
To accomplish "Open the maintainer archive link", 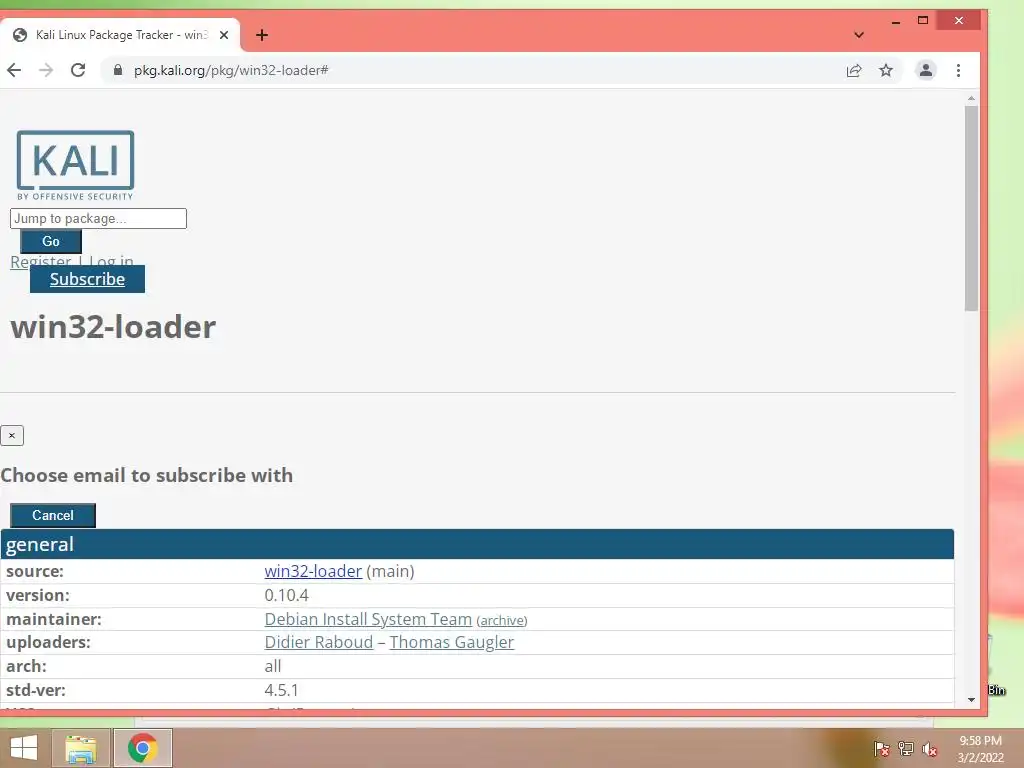I will [x=502, y=620].
